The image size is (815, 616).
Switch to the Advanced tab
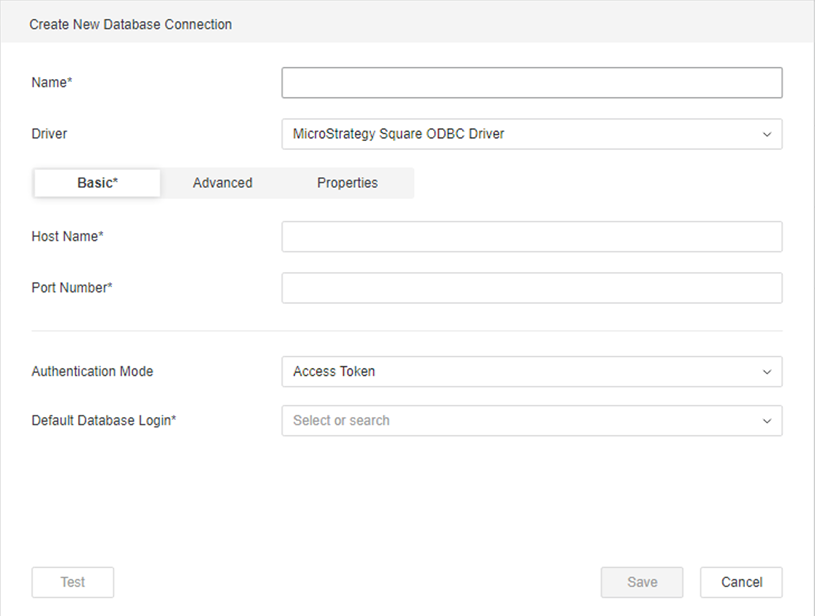[222, 183]
